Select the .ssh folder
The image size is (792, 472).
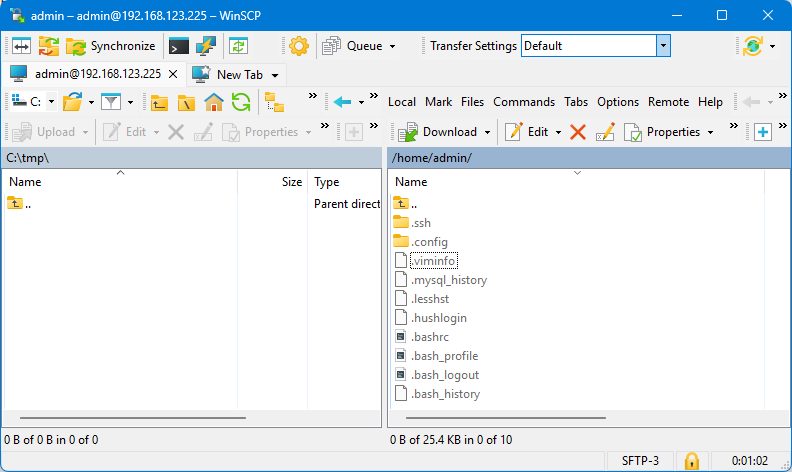click(412, 223)
